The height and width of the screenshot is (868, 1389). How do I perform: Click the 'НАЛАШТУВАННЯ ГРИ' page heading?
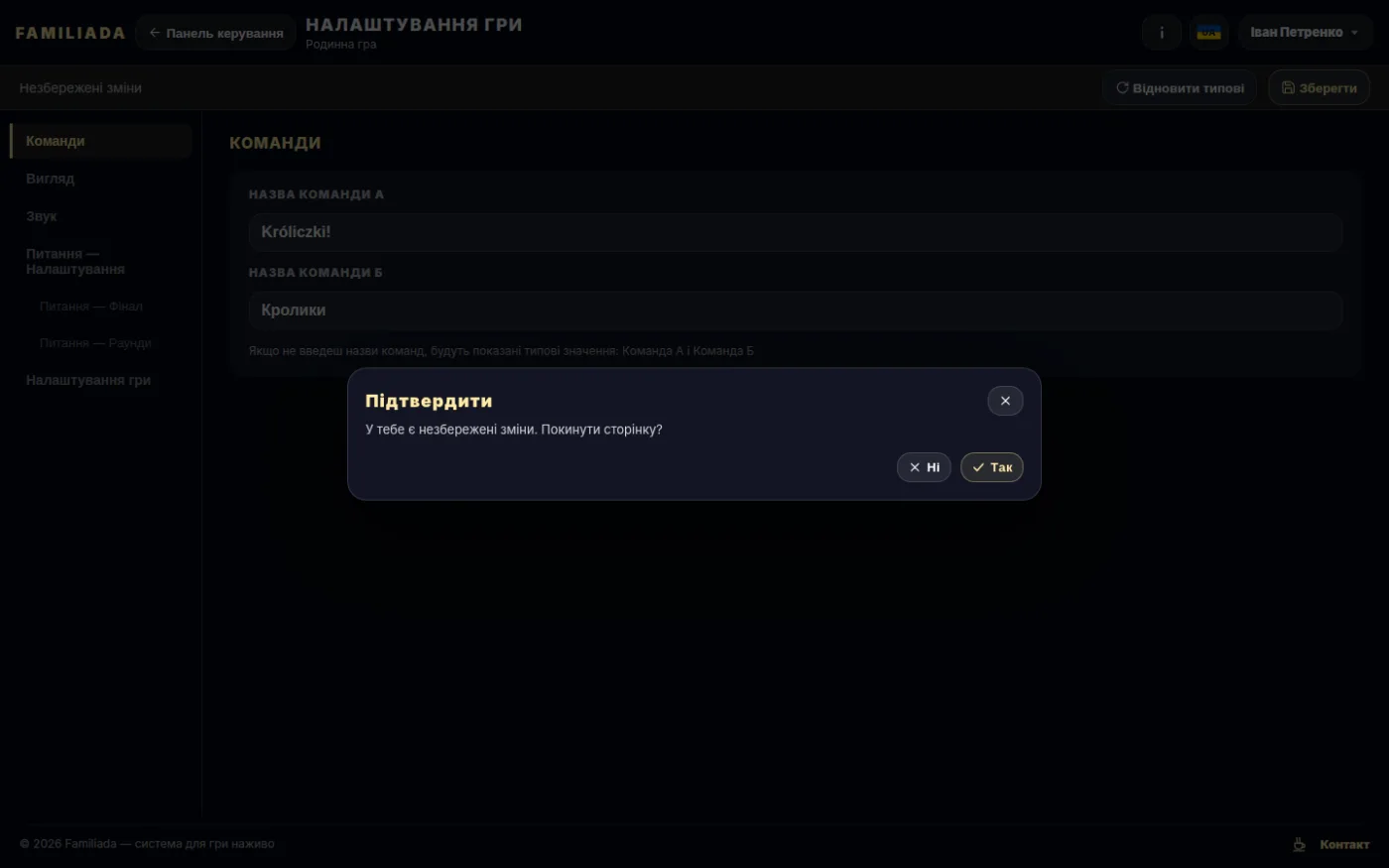(x=414, y=25)
